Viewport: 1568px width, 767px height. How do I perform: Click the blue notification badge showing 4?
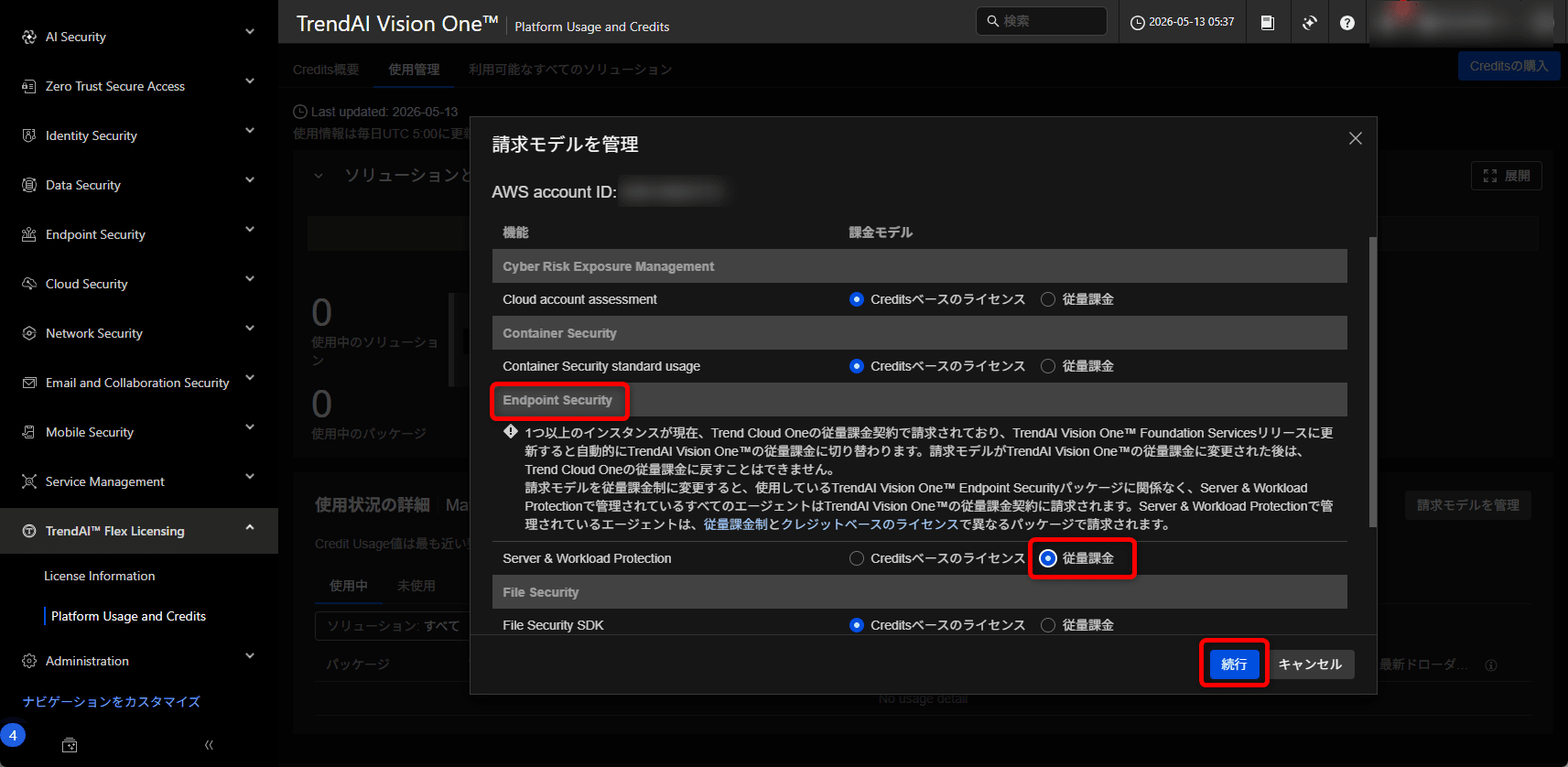point(13,735)
